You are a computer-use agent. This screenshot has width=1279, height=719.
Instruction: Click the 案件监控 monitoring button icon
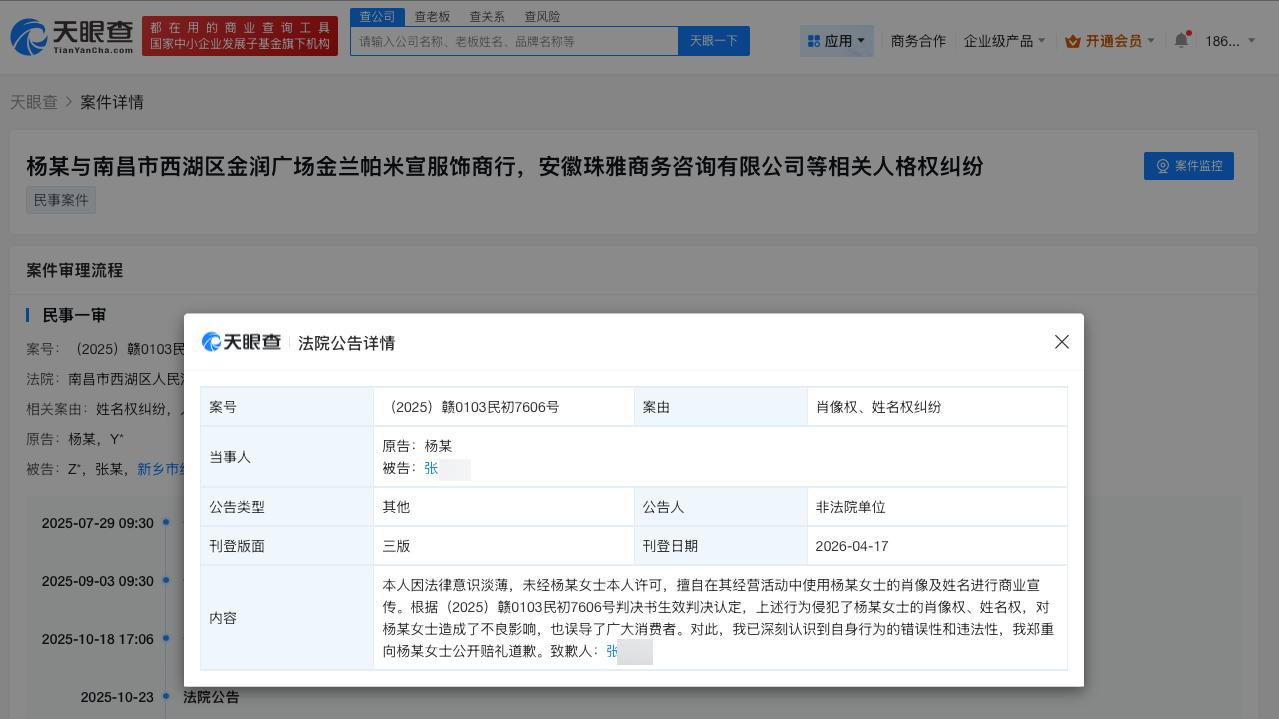click(x=1162, y=166)
